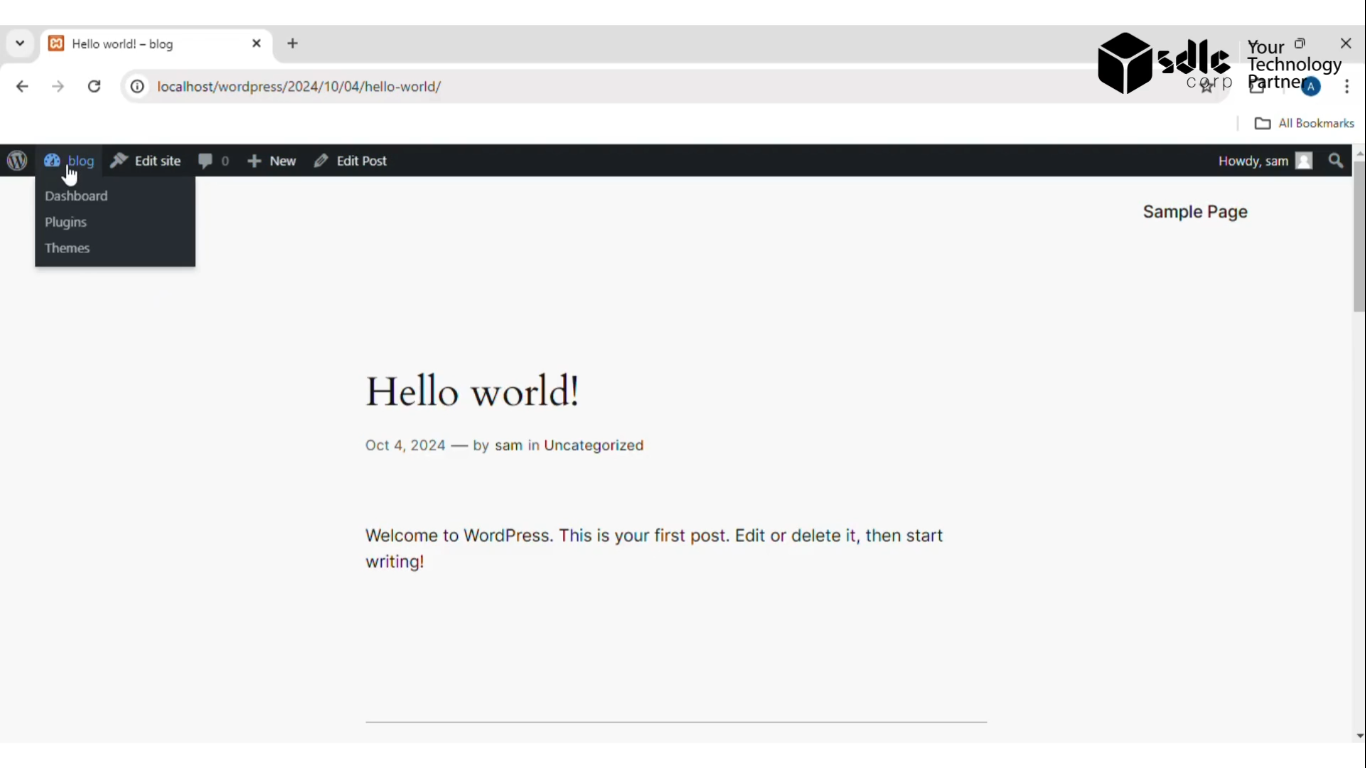Click the WordPress logo in admin bar
Screen dimensions: 1366x768
point(17,160)
